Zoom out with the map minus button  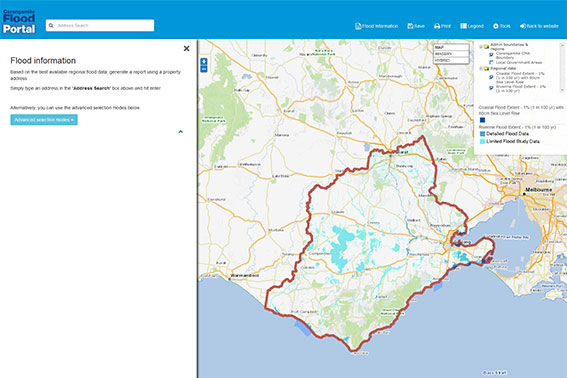coord(204,69)
